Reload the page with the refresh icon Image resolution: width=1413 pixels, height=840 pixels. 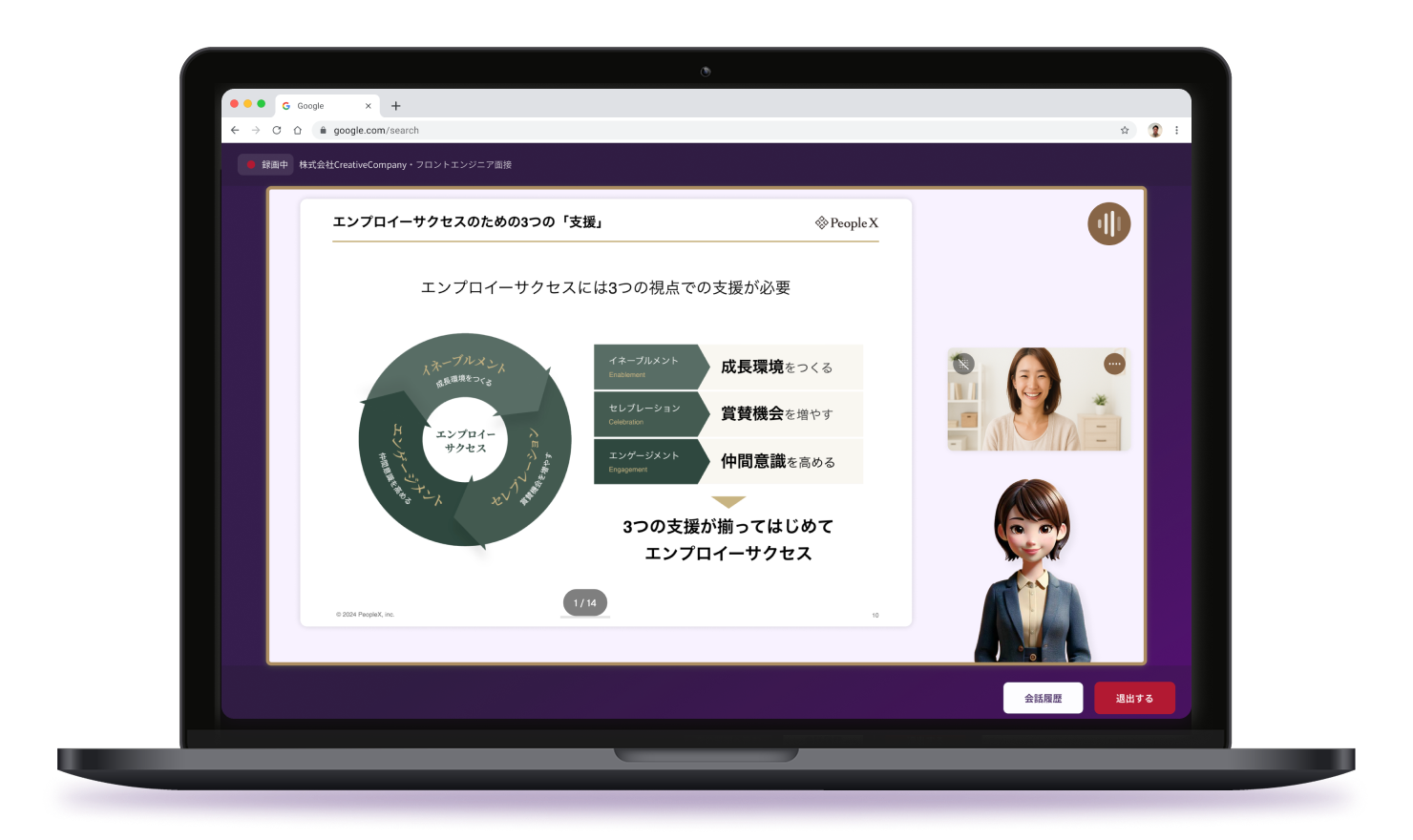[277, 130]
